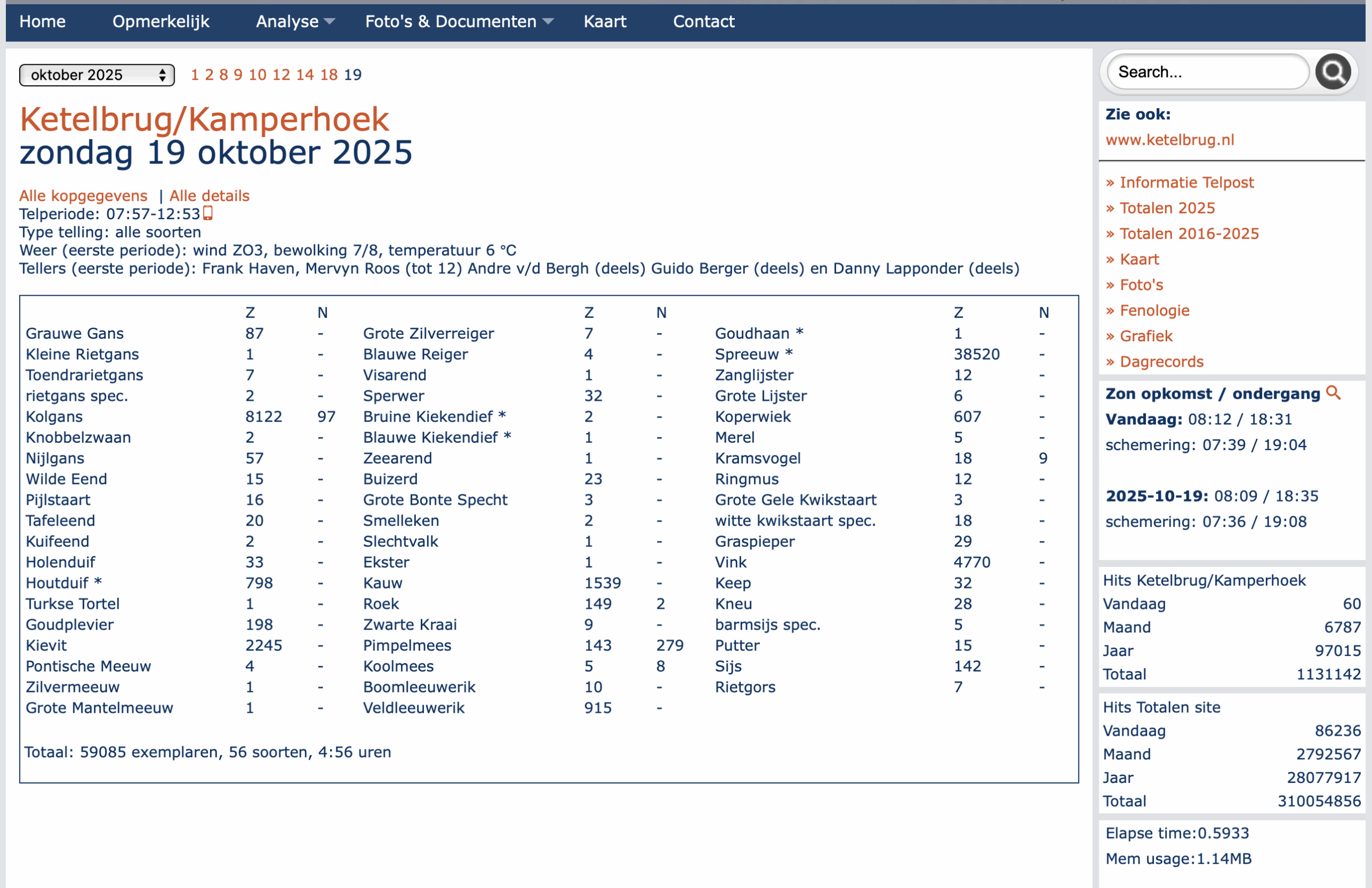Open Kaart in the top navigation
Viewport: 1372px width, 888px height.
tap(605, 21)
